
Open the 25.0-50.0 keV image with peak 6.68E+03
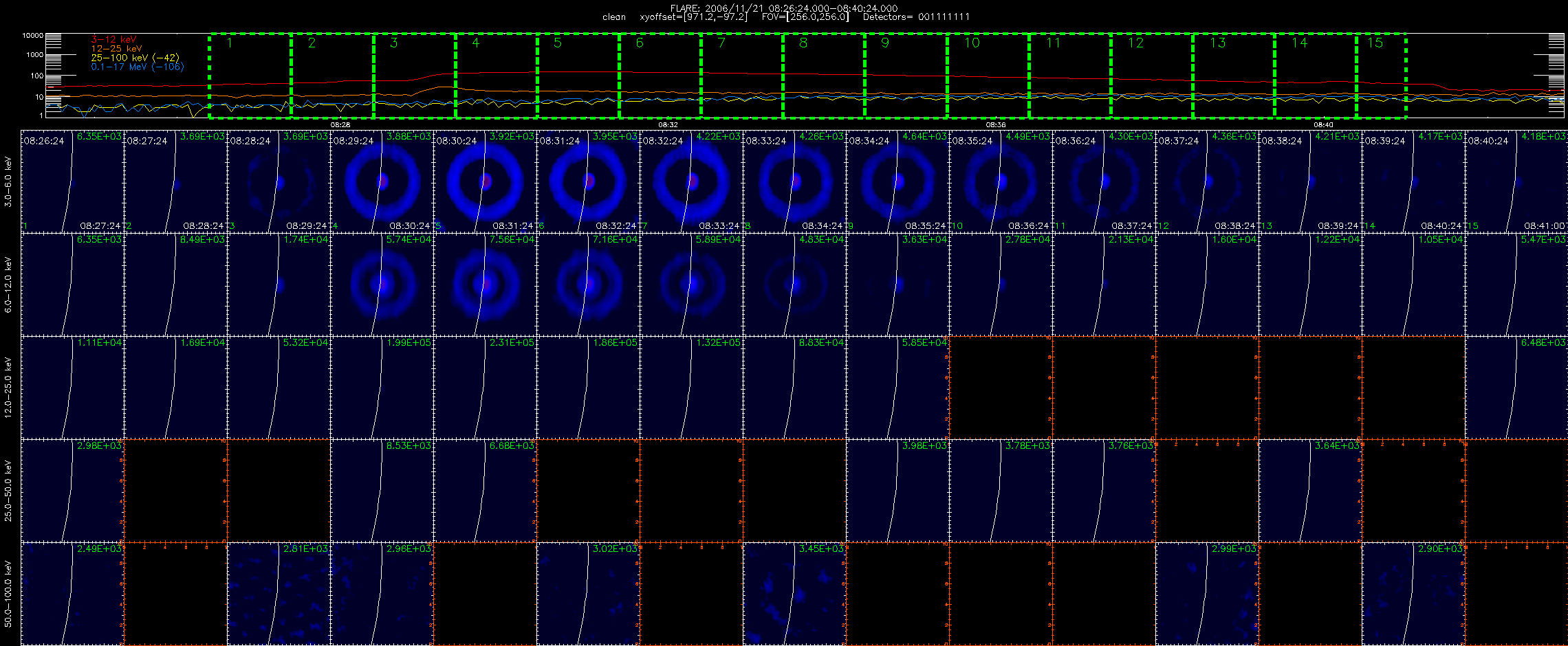click(x=485, y=491)
